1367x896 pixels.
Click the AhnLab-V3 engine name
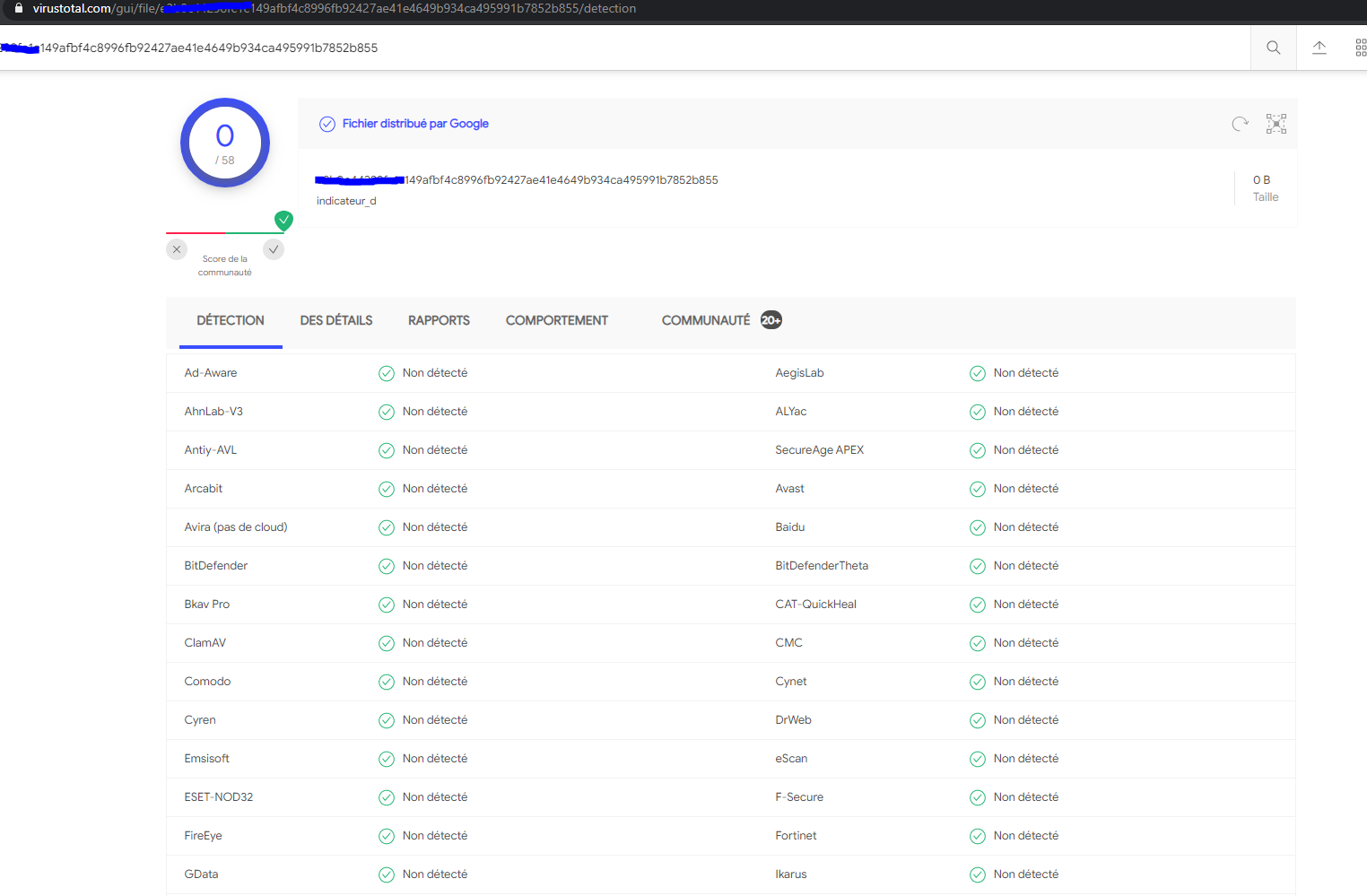(213, 412)
